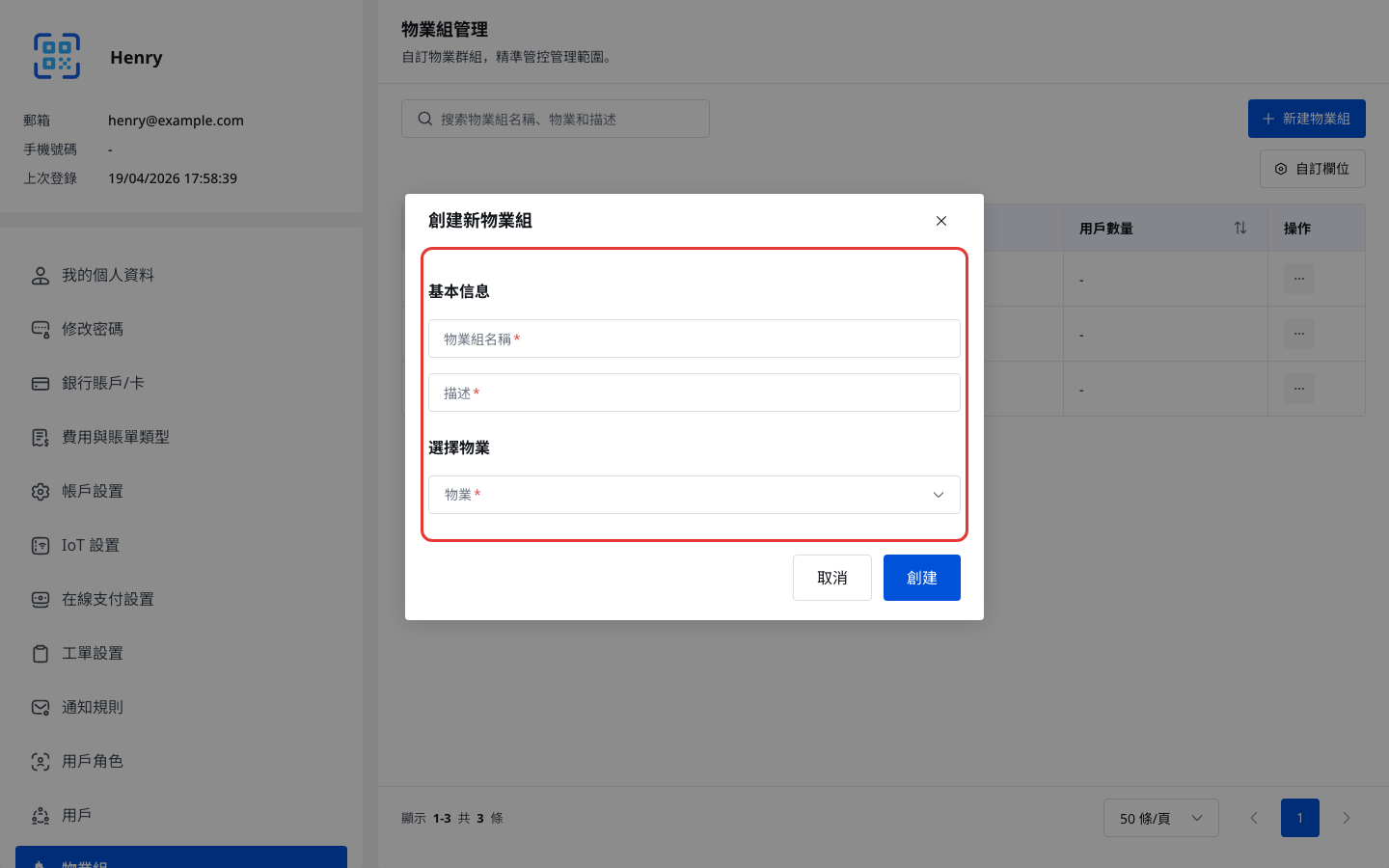
Task: Select page 1 in pagination
Action: (1300, 818)
